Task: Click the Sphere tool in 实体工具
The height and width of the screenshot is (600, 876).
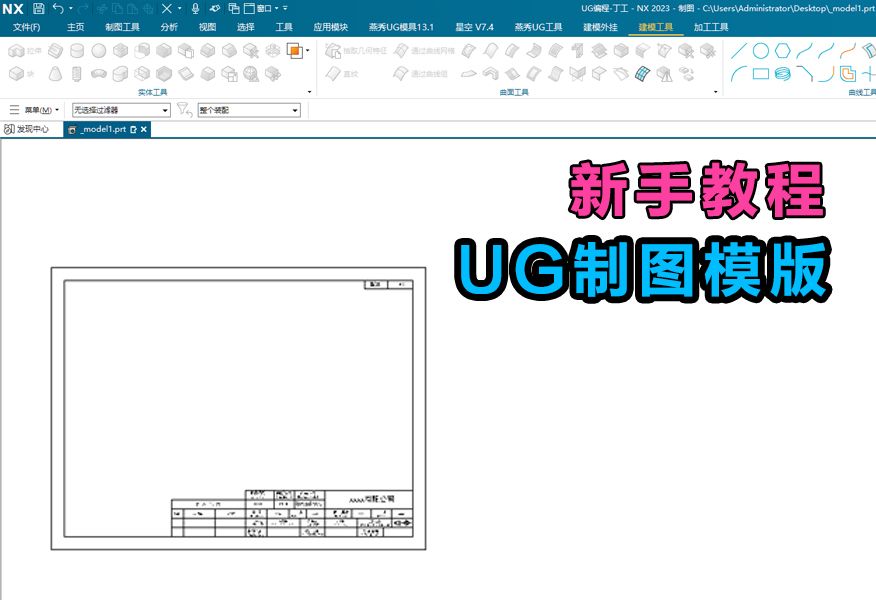Action: tap(97, 51)
